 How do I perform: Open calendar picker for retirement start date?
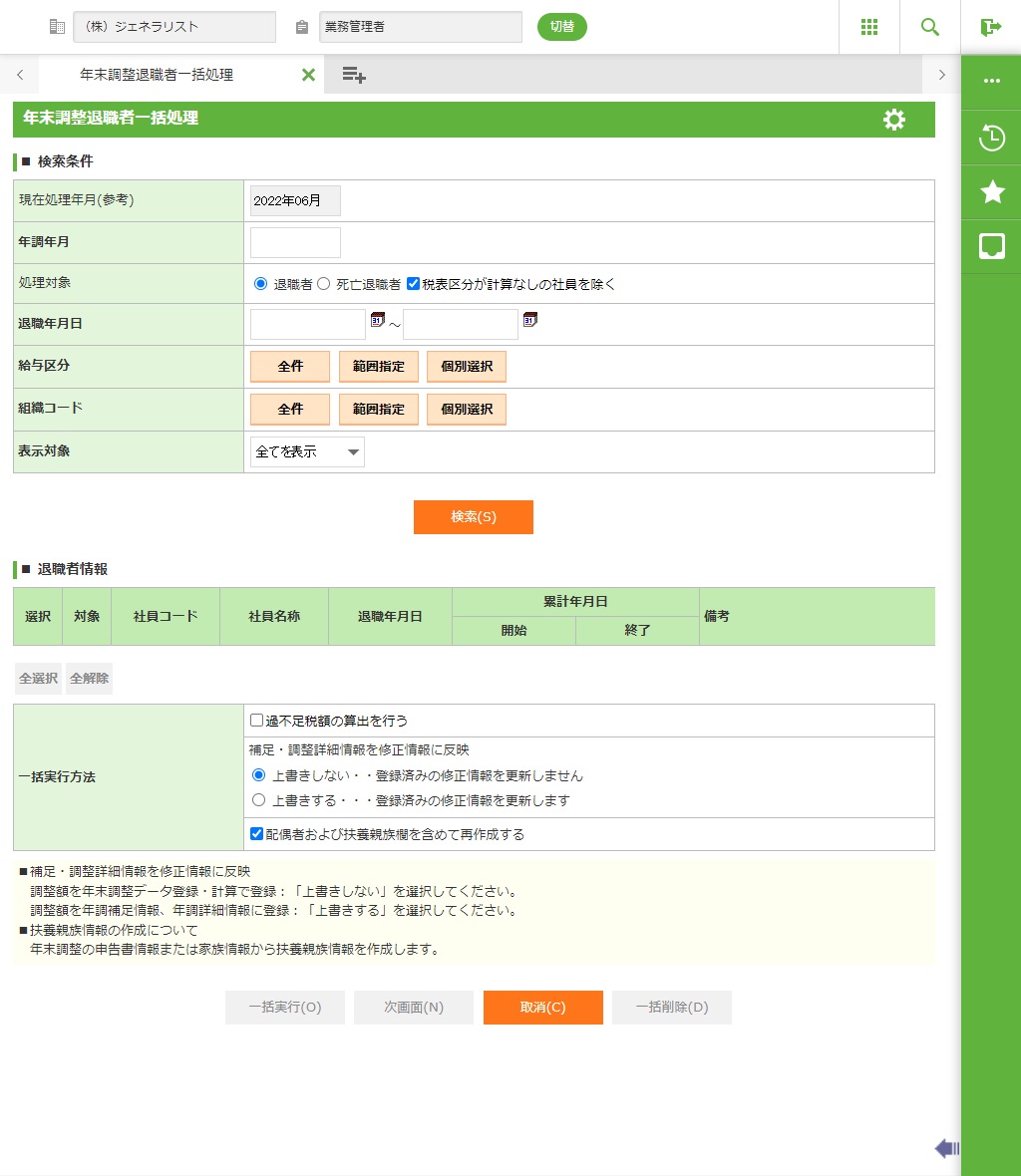tap(378, 320)
